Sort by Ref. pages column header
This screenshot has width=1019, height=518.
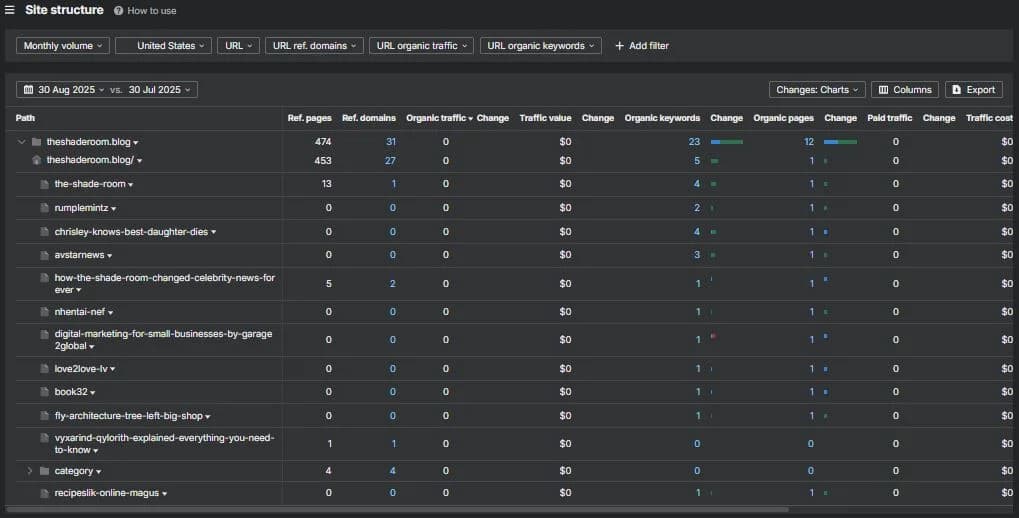pos(309,118)
